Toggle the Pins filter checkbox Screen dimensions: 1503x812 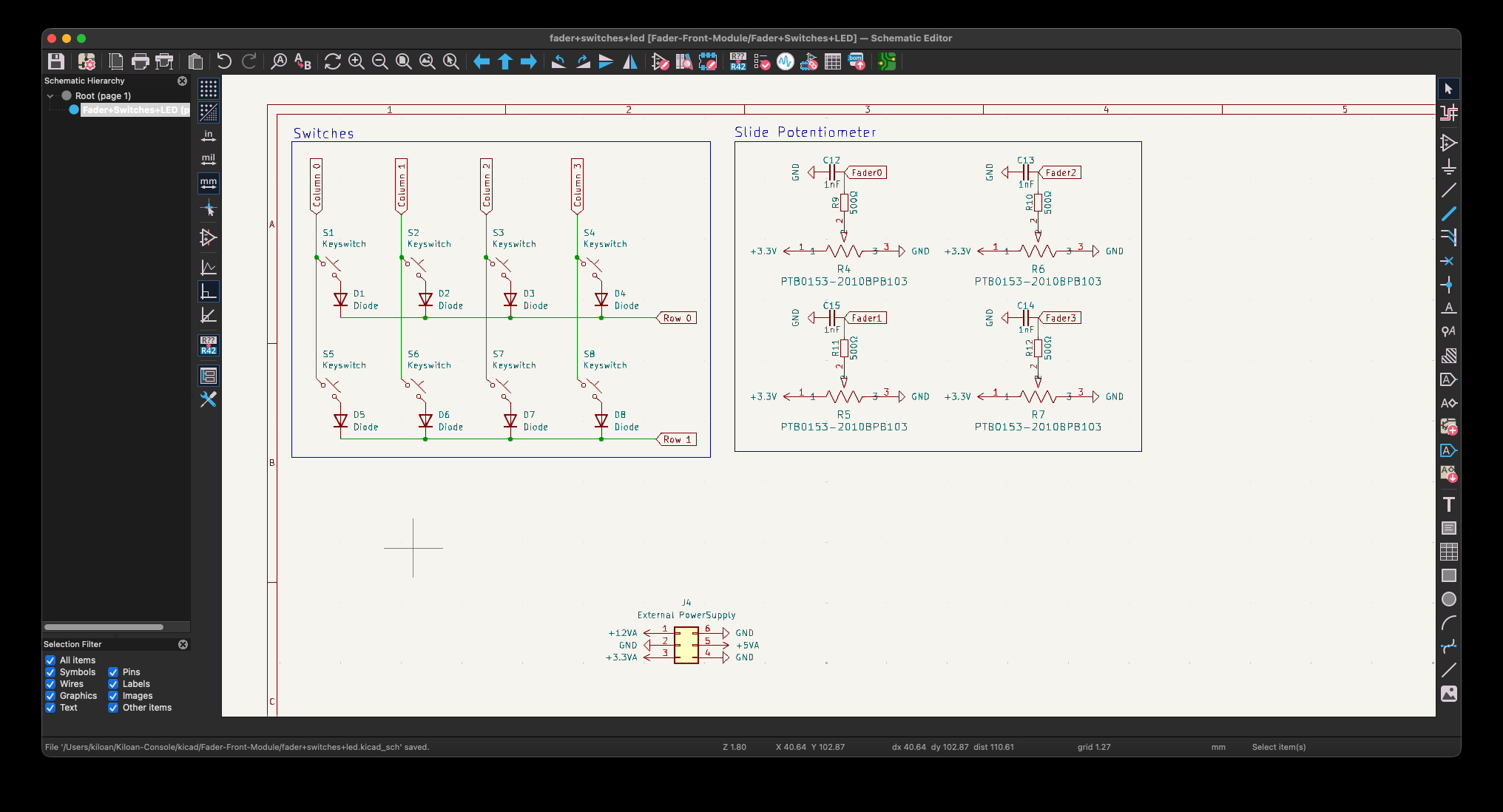click(x=113, y=672)
